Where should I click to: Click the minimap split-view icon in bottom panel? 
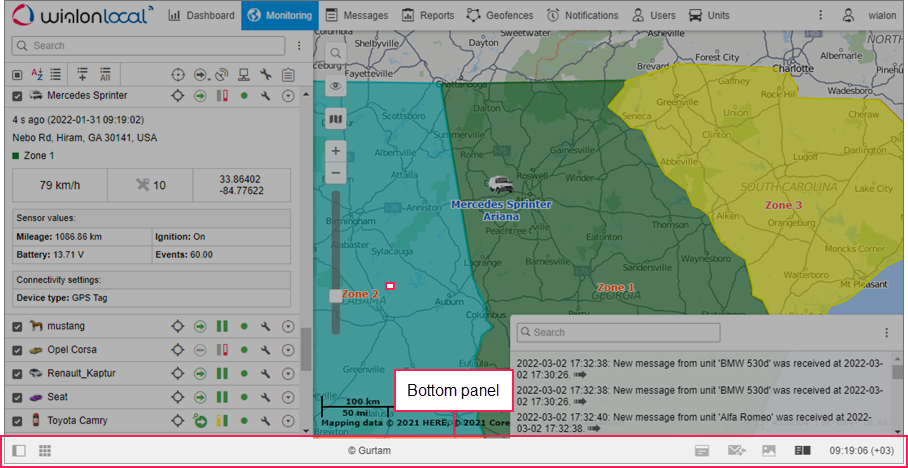pos(803,451)
